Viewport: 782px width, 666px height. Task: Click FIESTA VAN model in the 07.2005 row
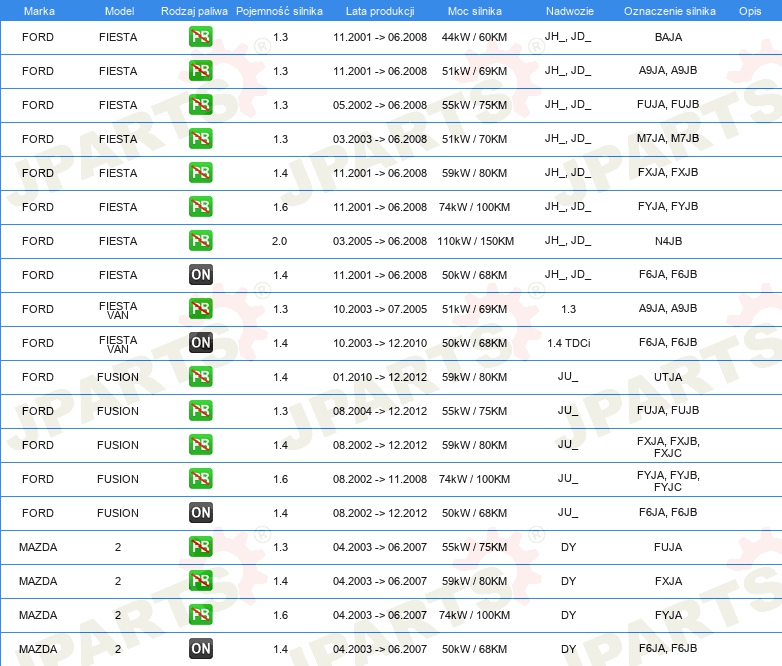point(118,310)
